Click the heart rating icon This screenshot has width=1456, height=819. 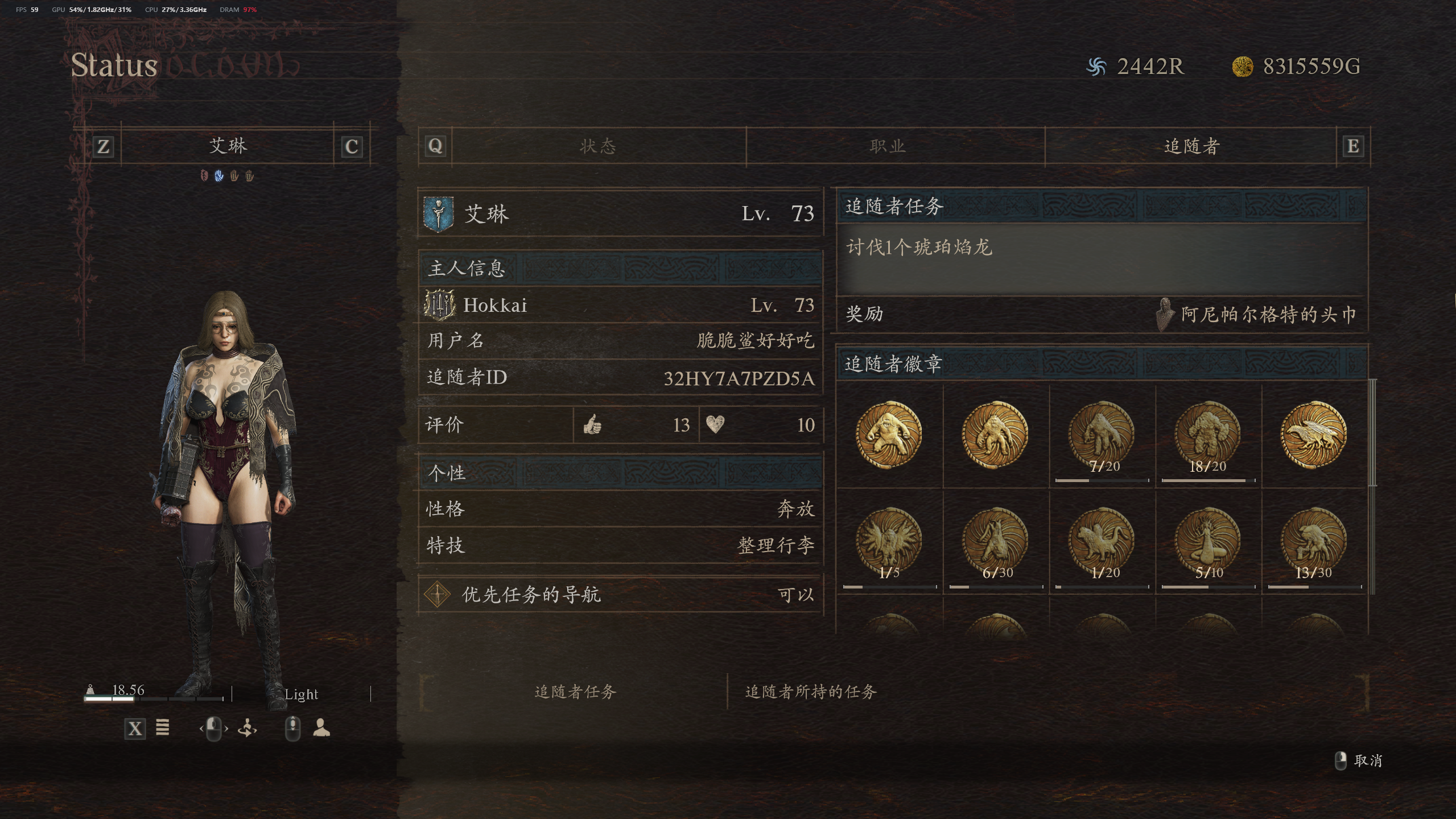click(x=715, y=424)
